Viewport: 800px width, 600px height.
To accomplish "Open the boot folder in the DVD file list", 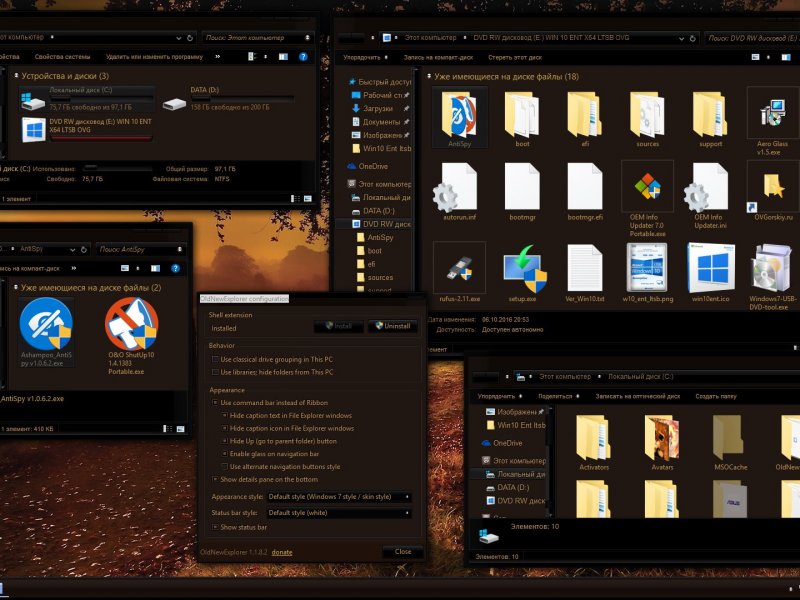I will [522, 118].
